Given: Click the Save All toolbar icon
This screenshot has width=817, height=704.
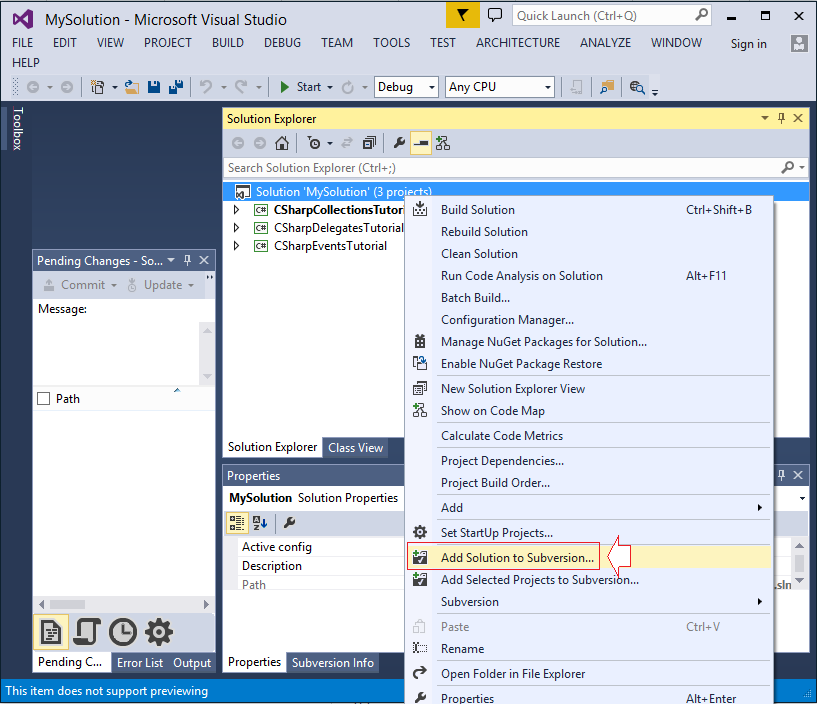Looking at the screenshot, I should pyautogui.click(x=176, y=87).
